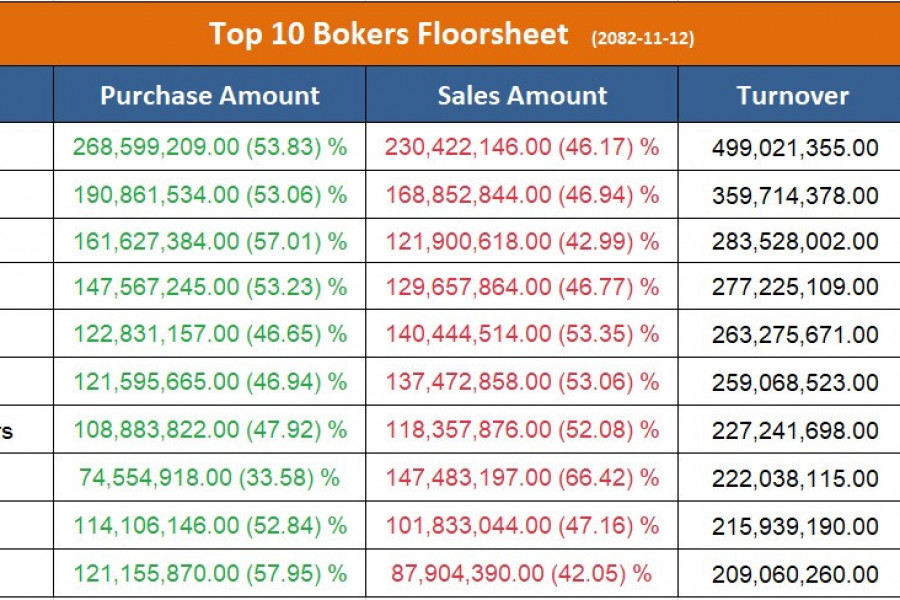The width and height of the screenshot is (900, 600).
Task: Select sales amount 140,444,514.00 cell
Action: tap(522, 335)
